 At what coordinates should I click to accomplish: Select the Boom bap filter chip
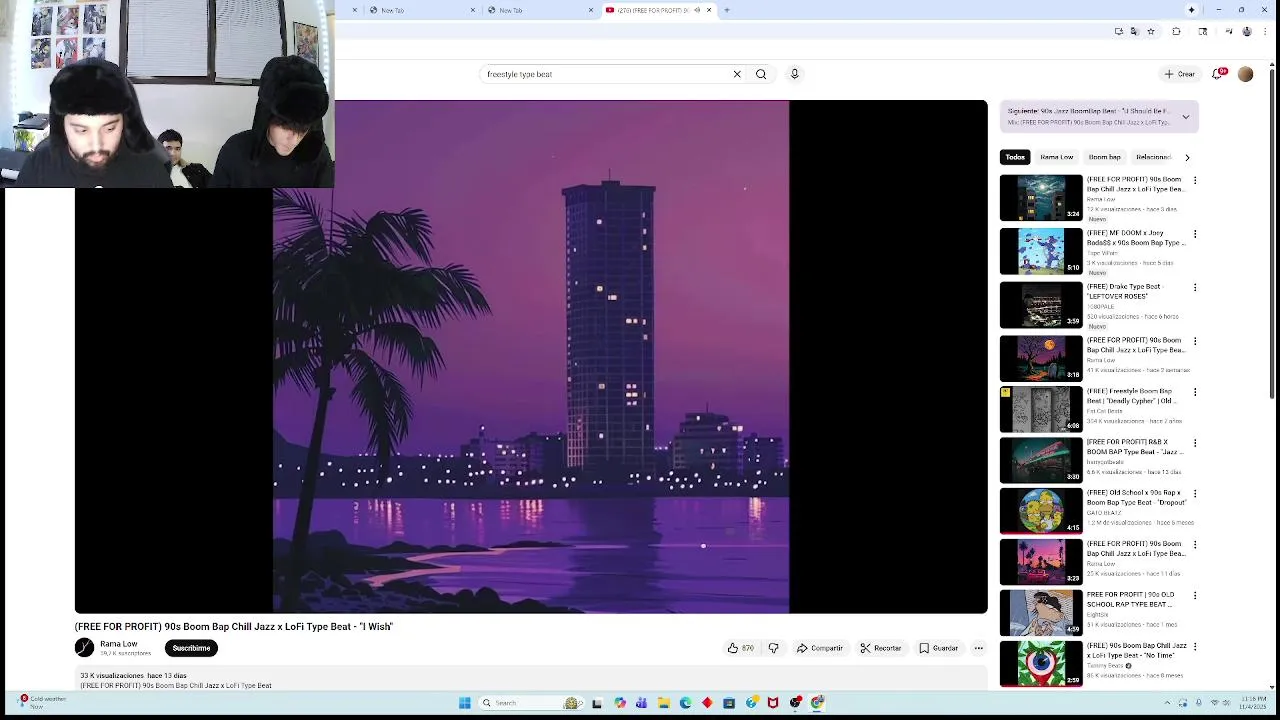(x=1104, y=157)
